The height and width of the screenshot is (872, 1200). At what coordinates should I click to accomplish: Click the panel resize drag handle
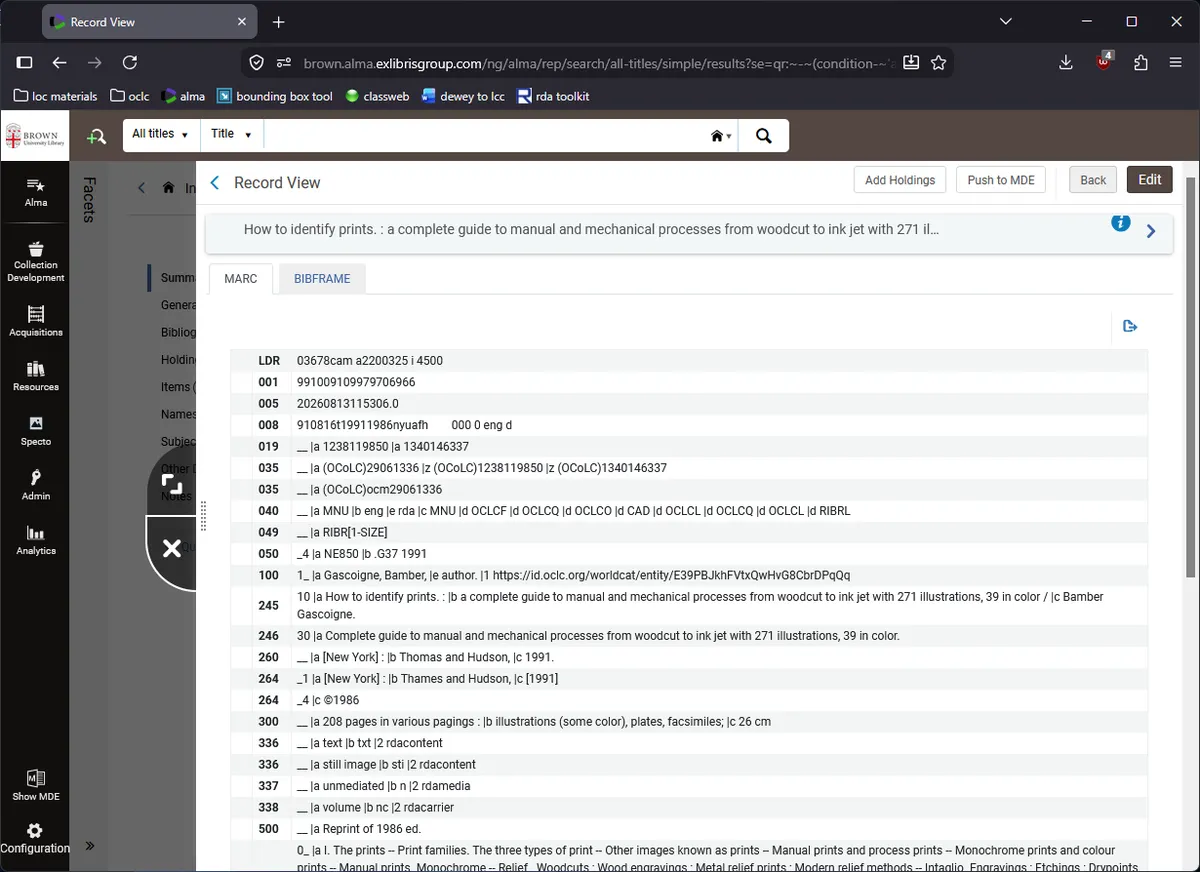click(x=204, y=516)
